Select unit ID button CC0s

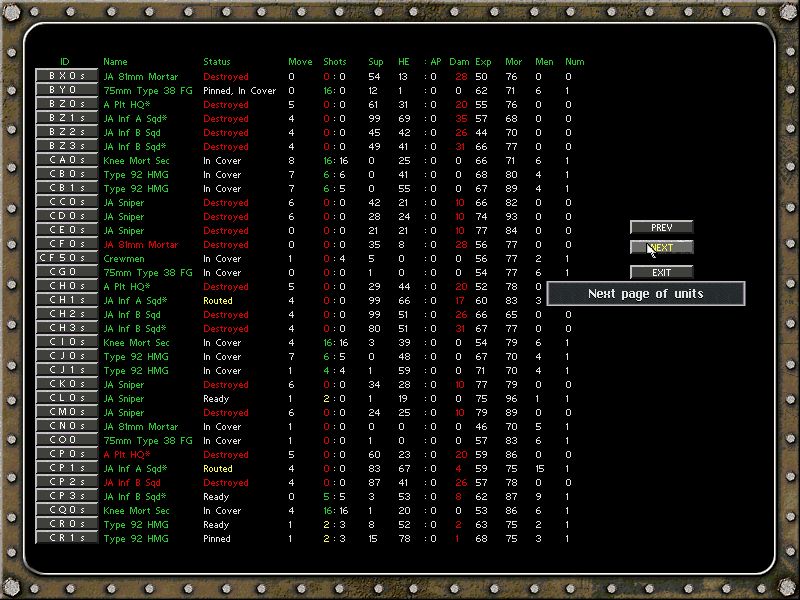[x=66, y=202]
